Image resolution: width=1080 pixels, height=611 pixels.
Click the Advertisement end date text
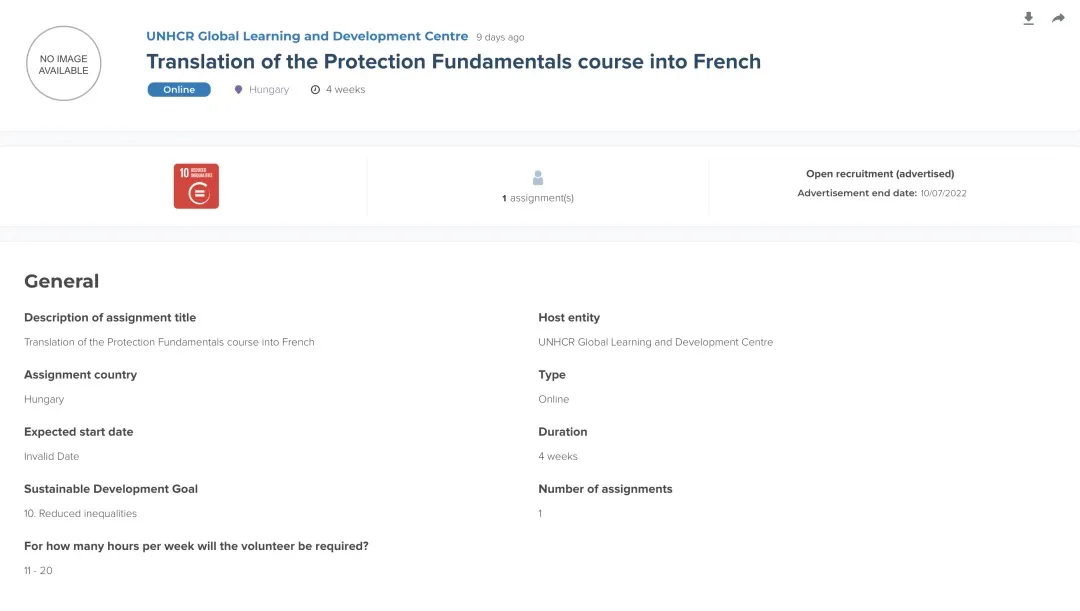[x=881, y=193]
